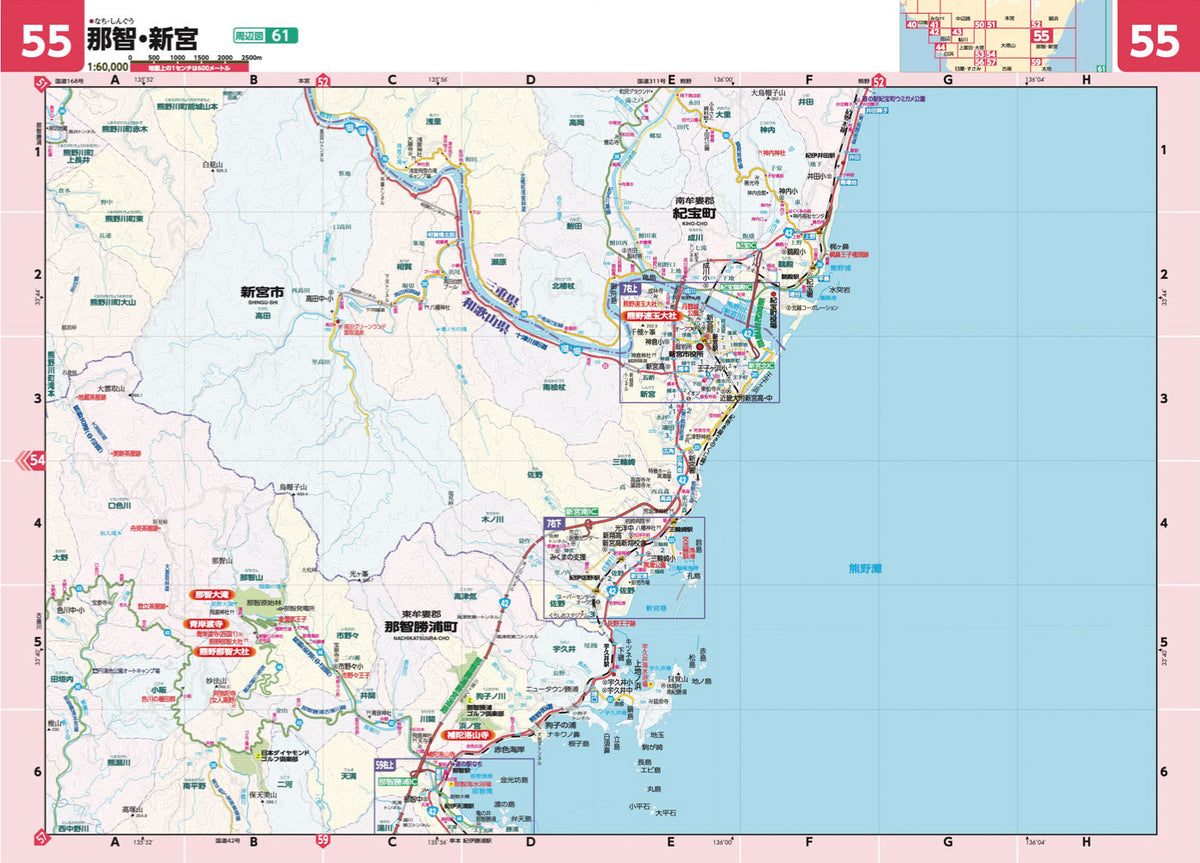Click the 光ヶ峯 peak label
Image resolution: width=1200 pixels, height=863 pixels.
pyautogui.click(x=358, y=573)
